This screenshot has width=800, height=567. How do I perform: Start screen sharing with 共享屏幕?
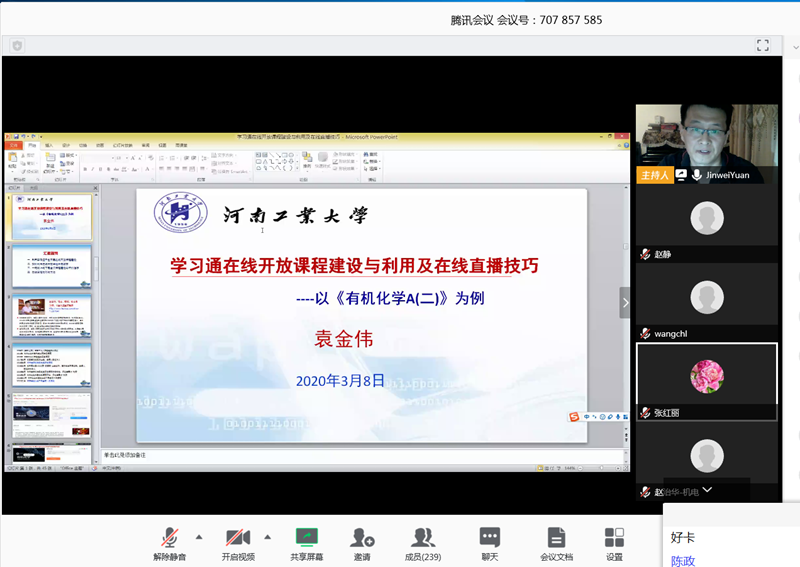tap(306, 543)
